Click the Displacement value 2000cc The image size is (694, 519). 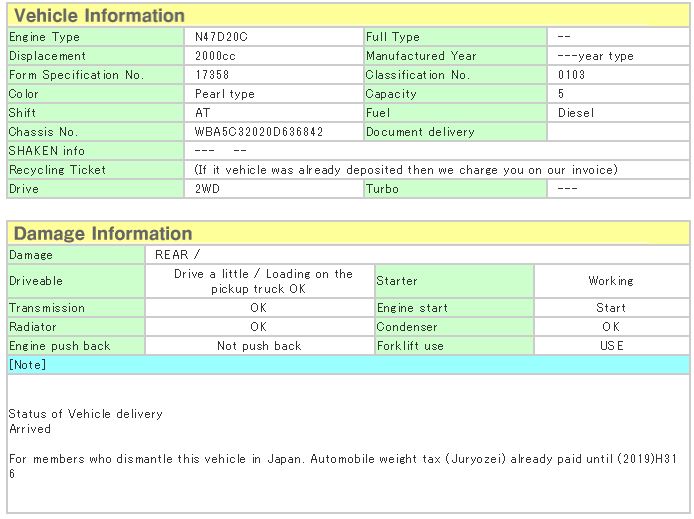point(216,56)
